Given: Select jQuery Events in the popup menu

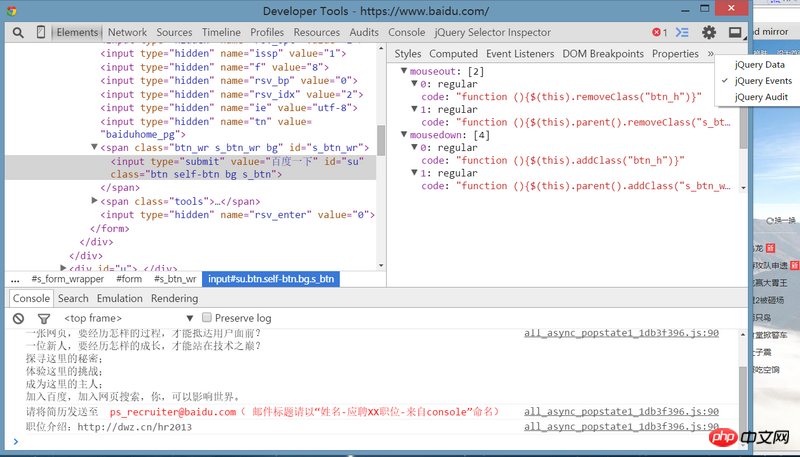Looking at the screenshot, I should tap(762, 81).
